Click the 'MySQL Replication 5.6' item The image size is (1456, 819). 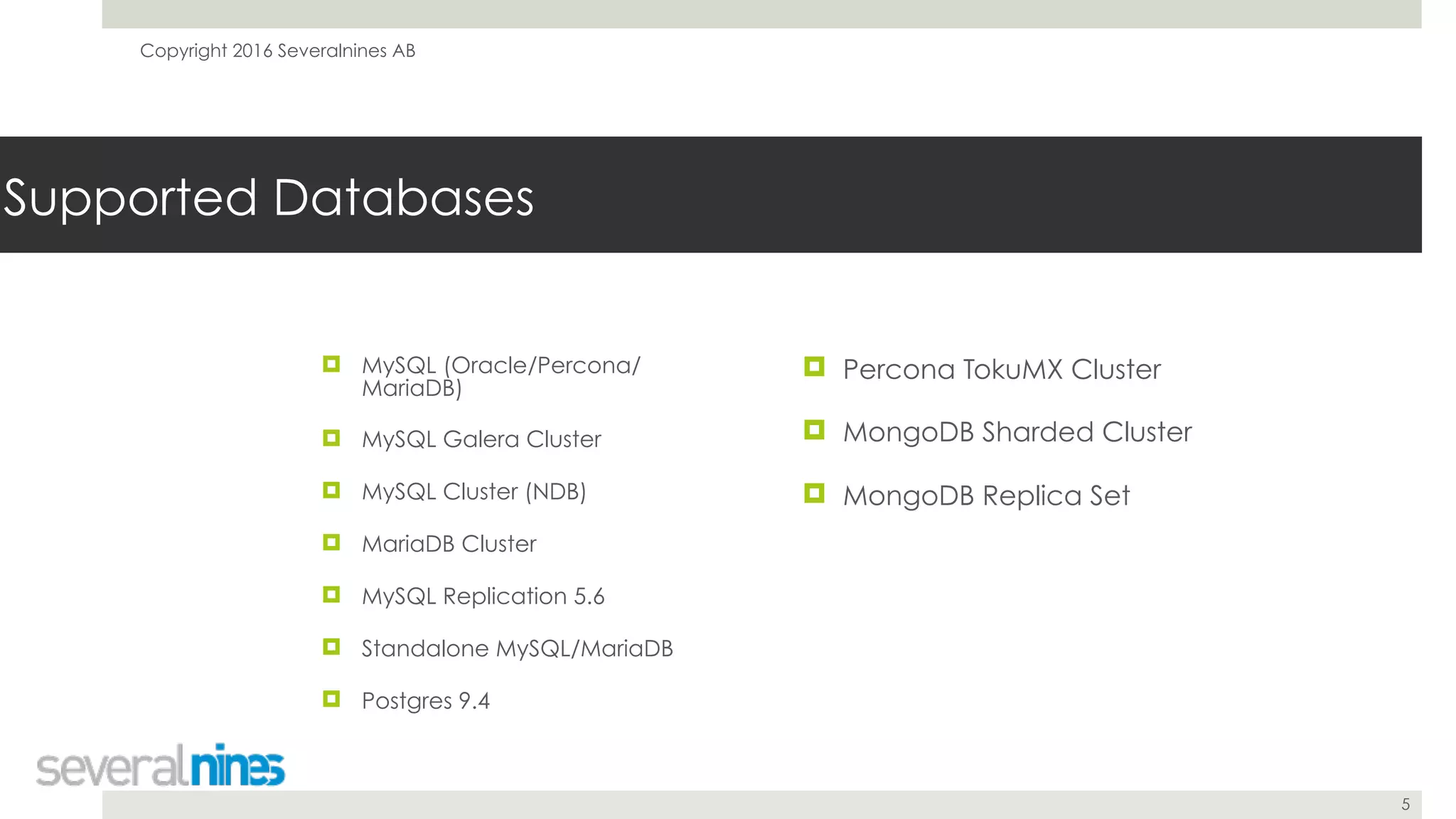point(483,596)
